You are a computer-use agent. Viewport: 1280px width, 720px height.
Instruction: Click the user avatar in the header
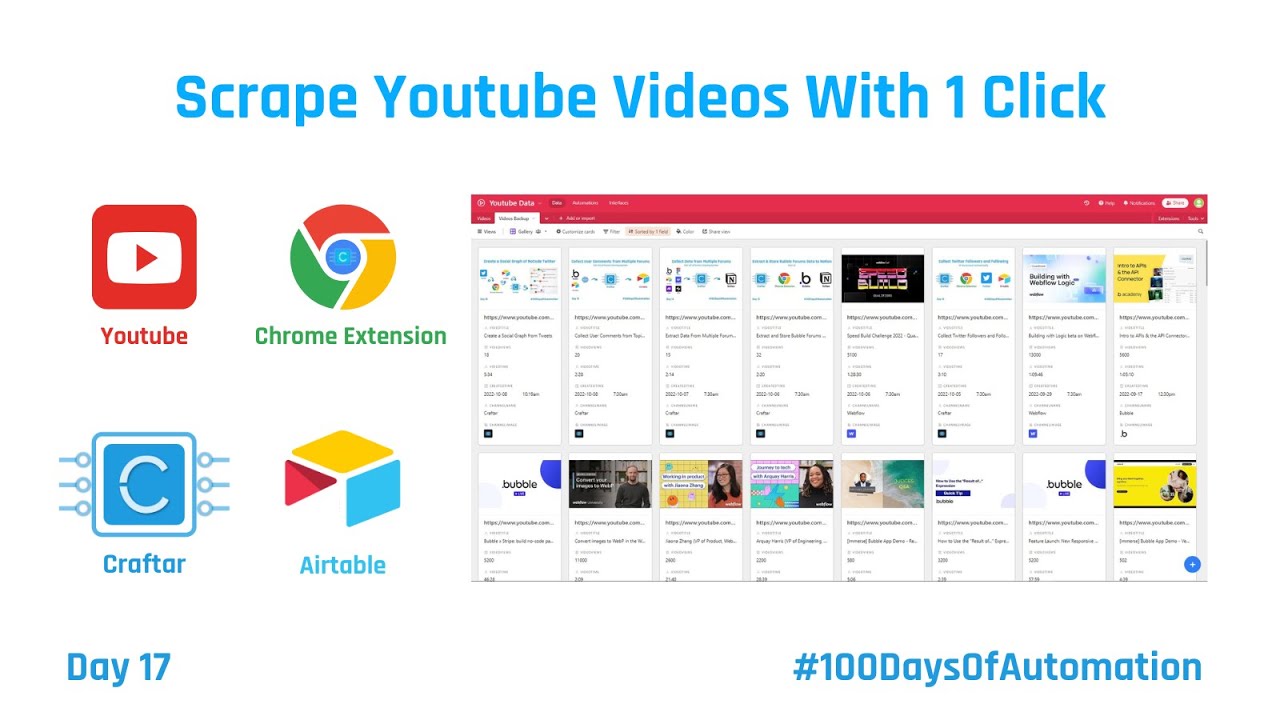(1199, 203)
